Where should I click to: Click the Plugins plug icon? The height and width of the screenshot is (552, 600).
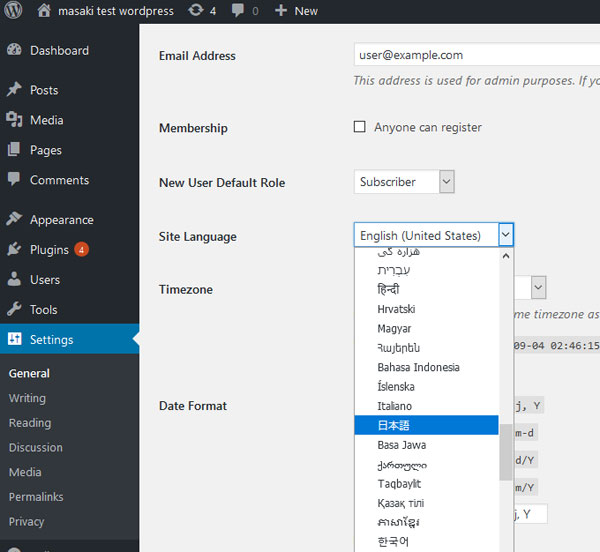[x=14, y=249]
